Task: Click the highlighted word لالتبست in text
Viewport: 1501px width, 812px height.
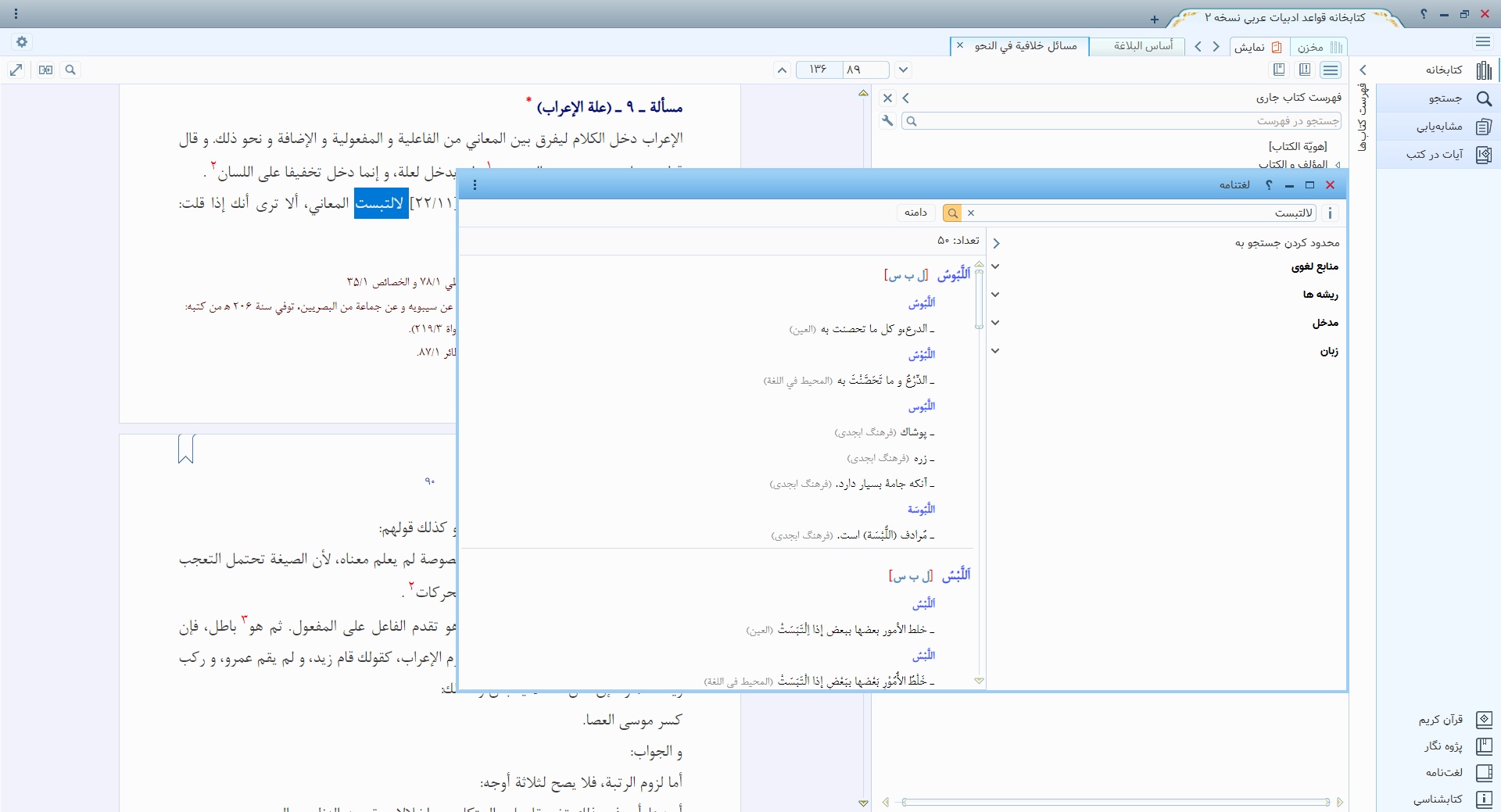Action: point(381,203)
